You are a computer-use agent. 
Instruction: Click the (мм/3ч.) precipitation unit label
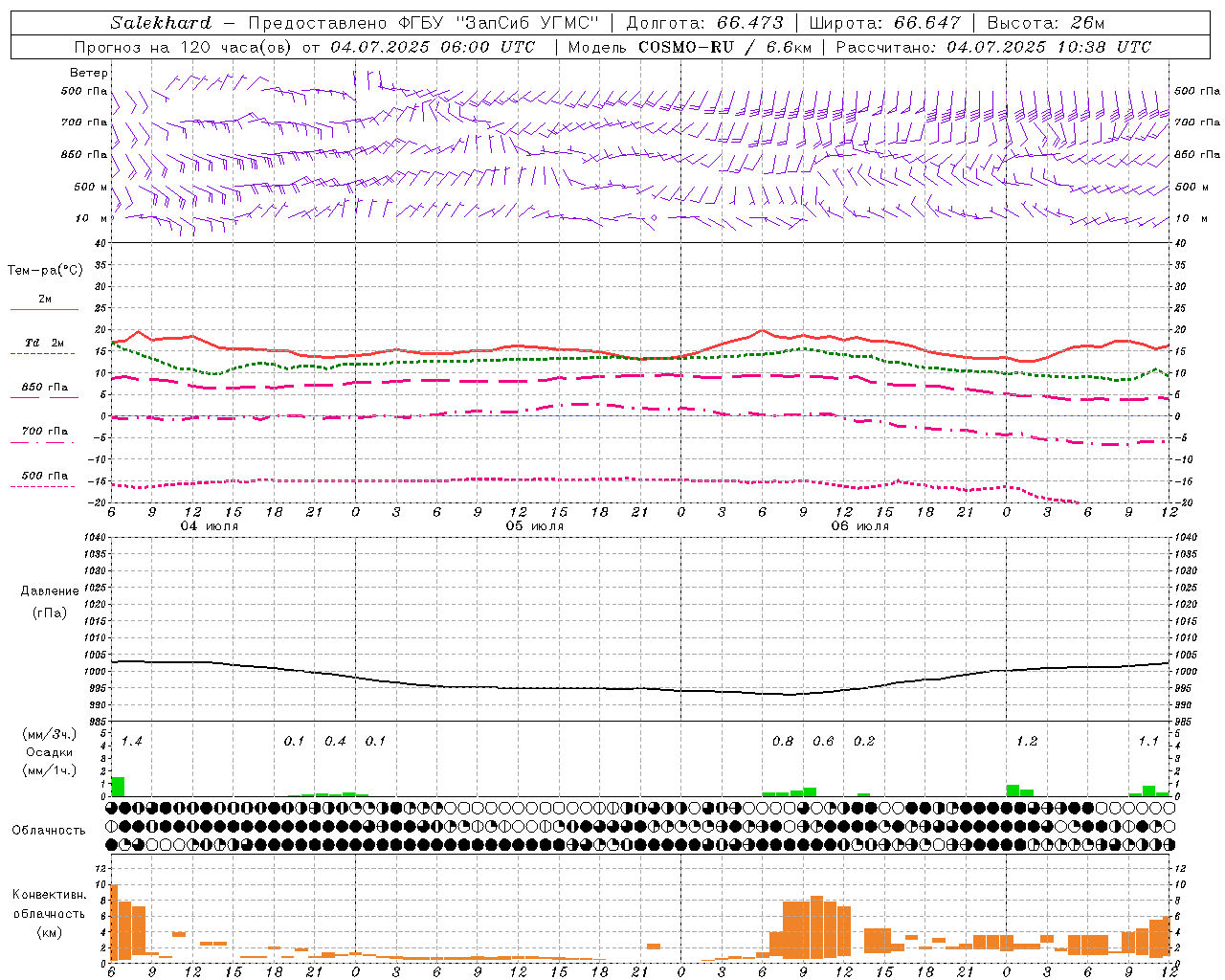coord(49,734)
